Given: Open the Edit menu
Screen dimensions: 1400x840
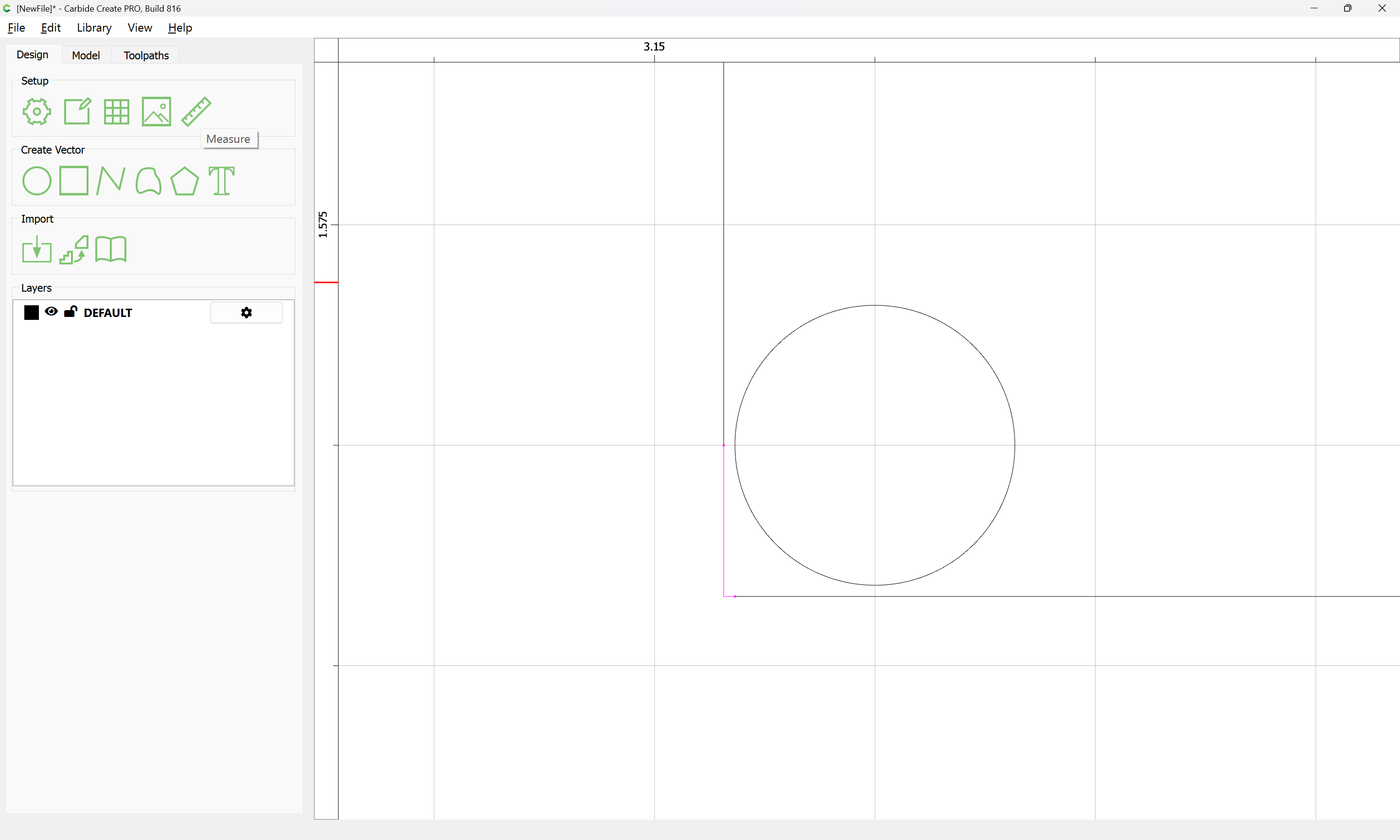Looking at the screenshot, I should [51, 28].
